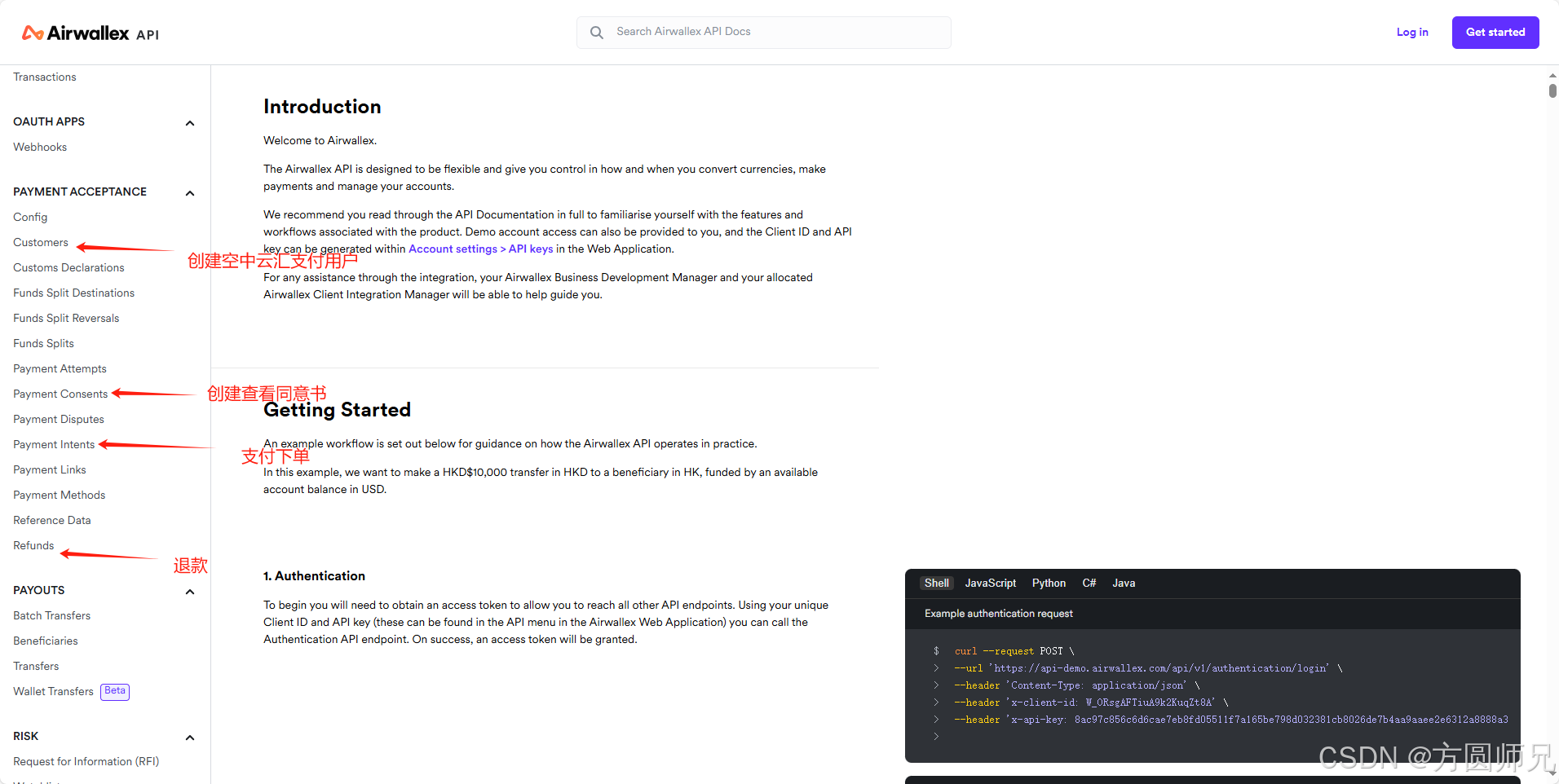The width and height of the screenshot is (1559, 784).
Task: Open Webhooks in the sidebar
Action: point(40,147)
